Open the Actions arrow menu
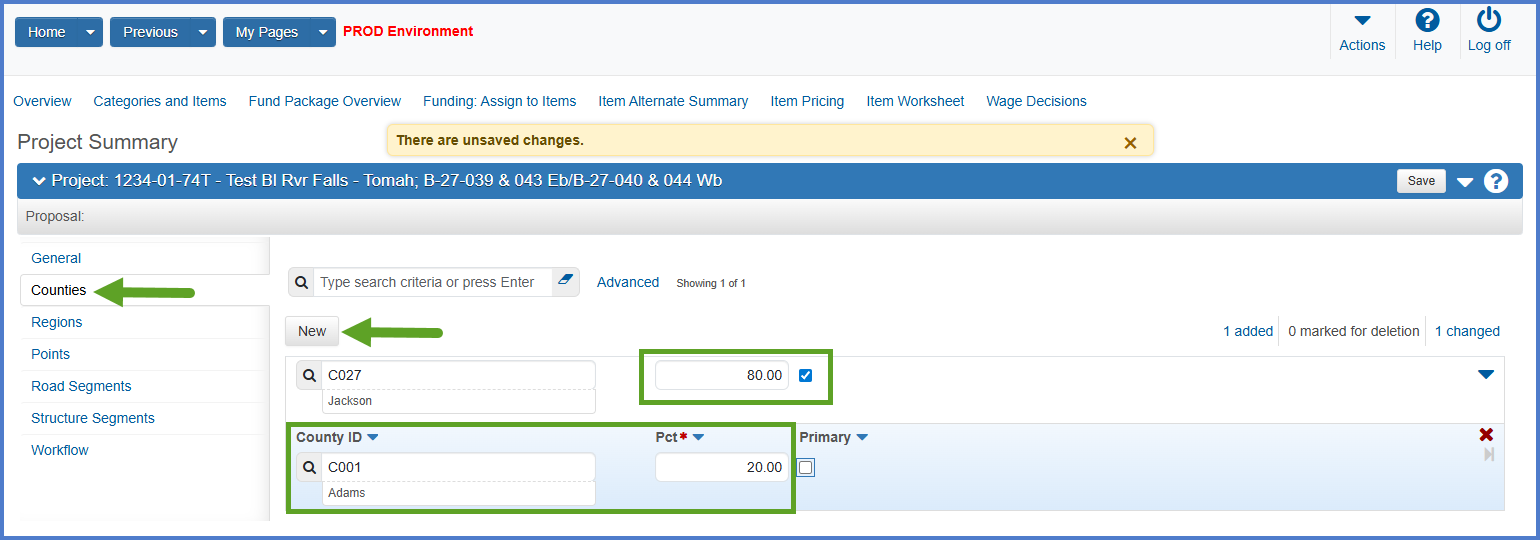The image size is (1540, 540). [x=1362, y=21]
